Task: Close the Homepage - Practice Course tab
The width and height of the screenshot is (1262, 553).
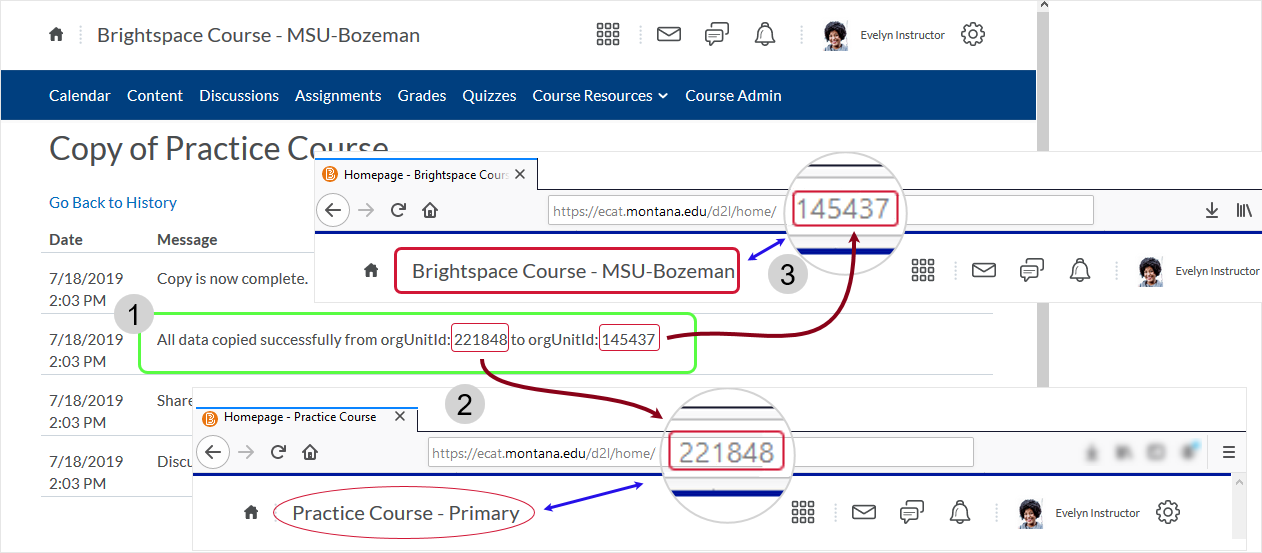Action: point(400,417)
